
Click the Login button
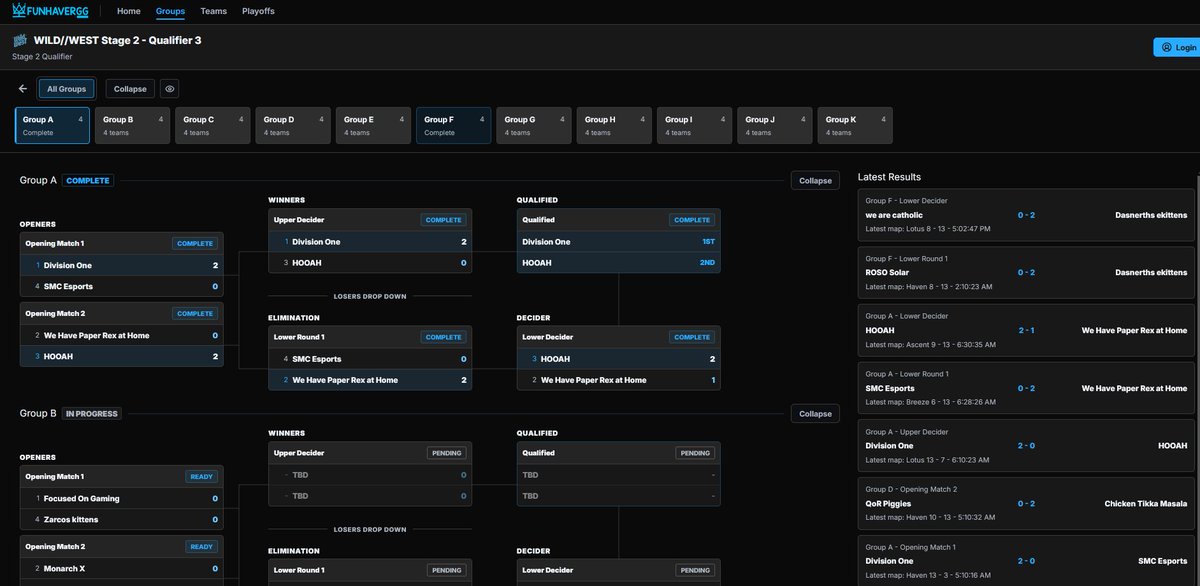(1176, 47)
